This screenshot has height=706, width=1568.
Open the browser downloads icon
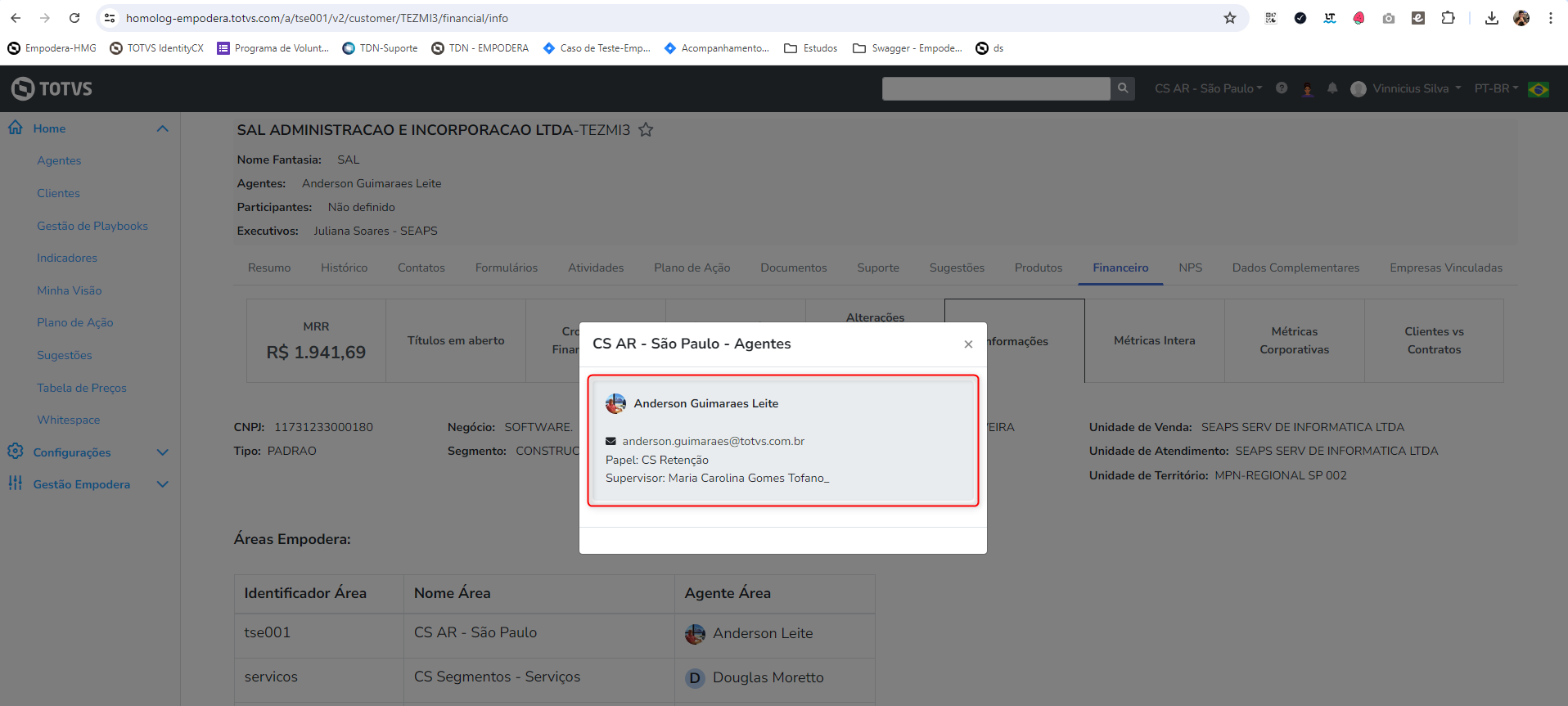(x=1492, y=18)
